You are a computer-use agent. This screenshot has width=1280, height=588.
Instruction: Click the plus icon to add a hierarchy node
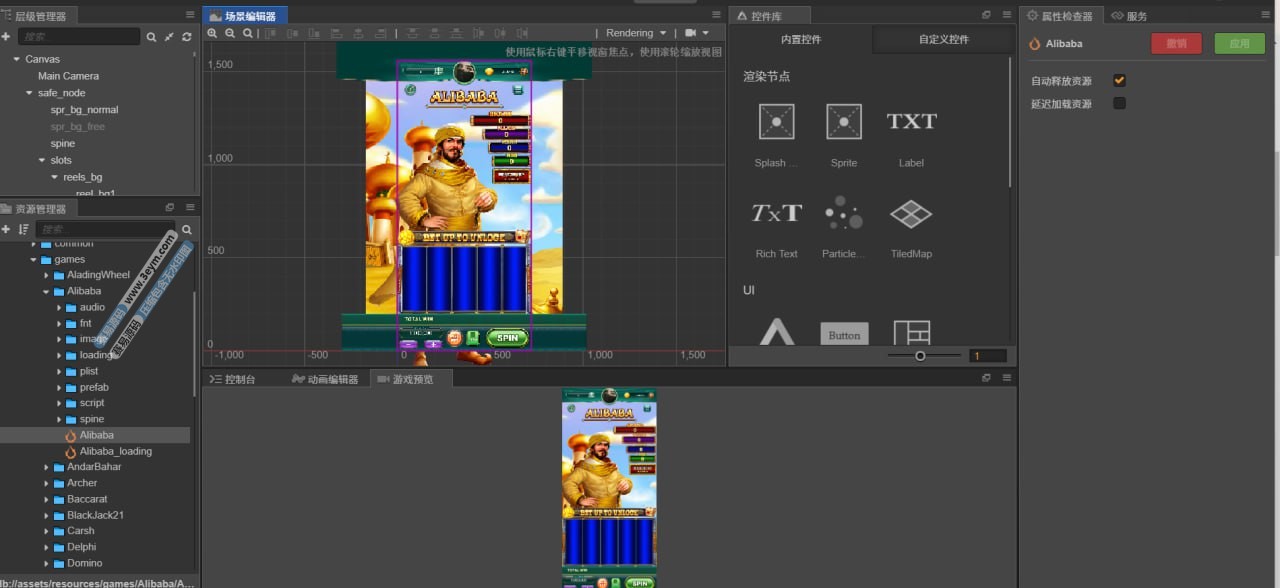tap(6, 36)
